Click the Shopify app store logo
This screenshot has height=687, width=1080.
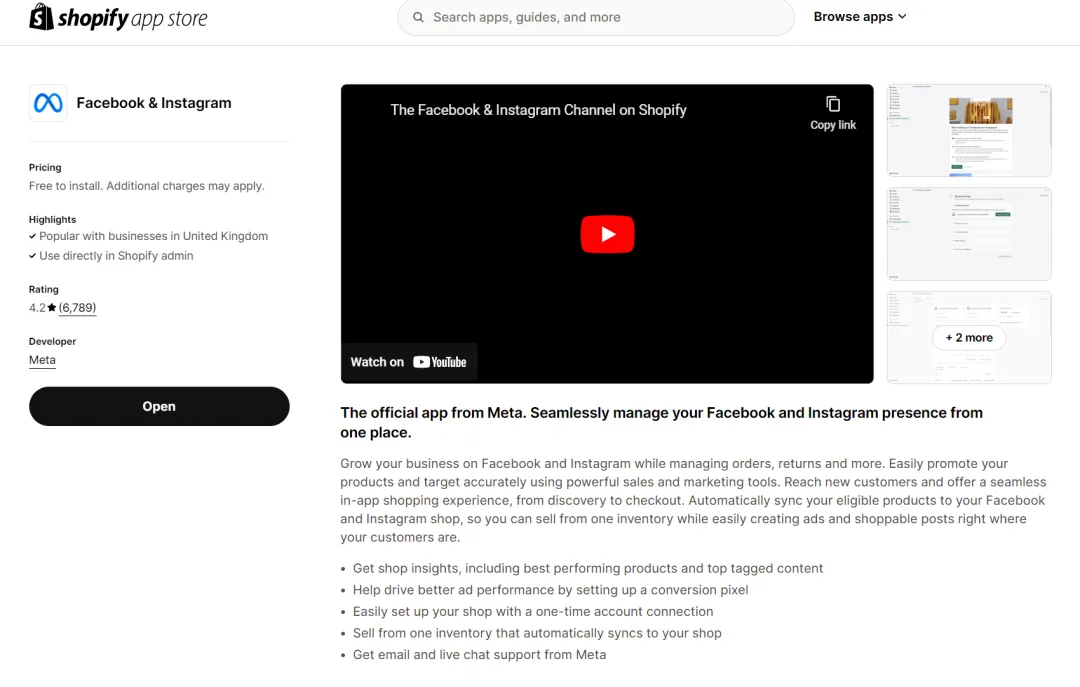click(118, 17)
